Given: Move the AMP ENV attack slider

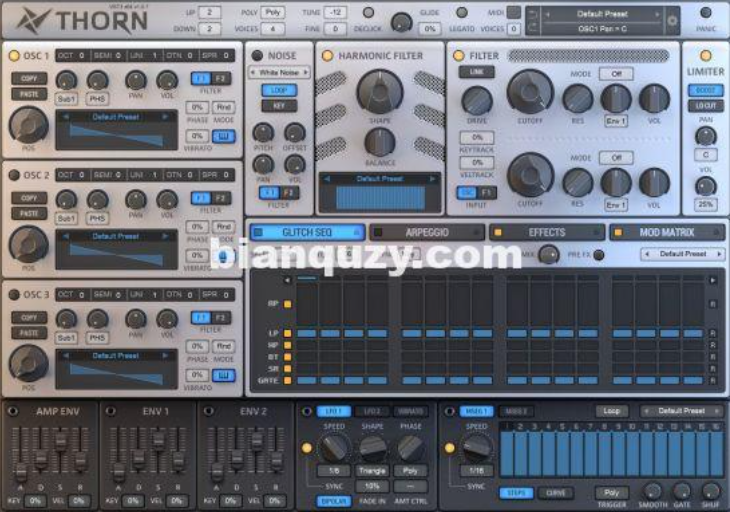Looking at the screenshot, I should 20,472.
